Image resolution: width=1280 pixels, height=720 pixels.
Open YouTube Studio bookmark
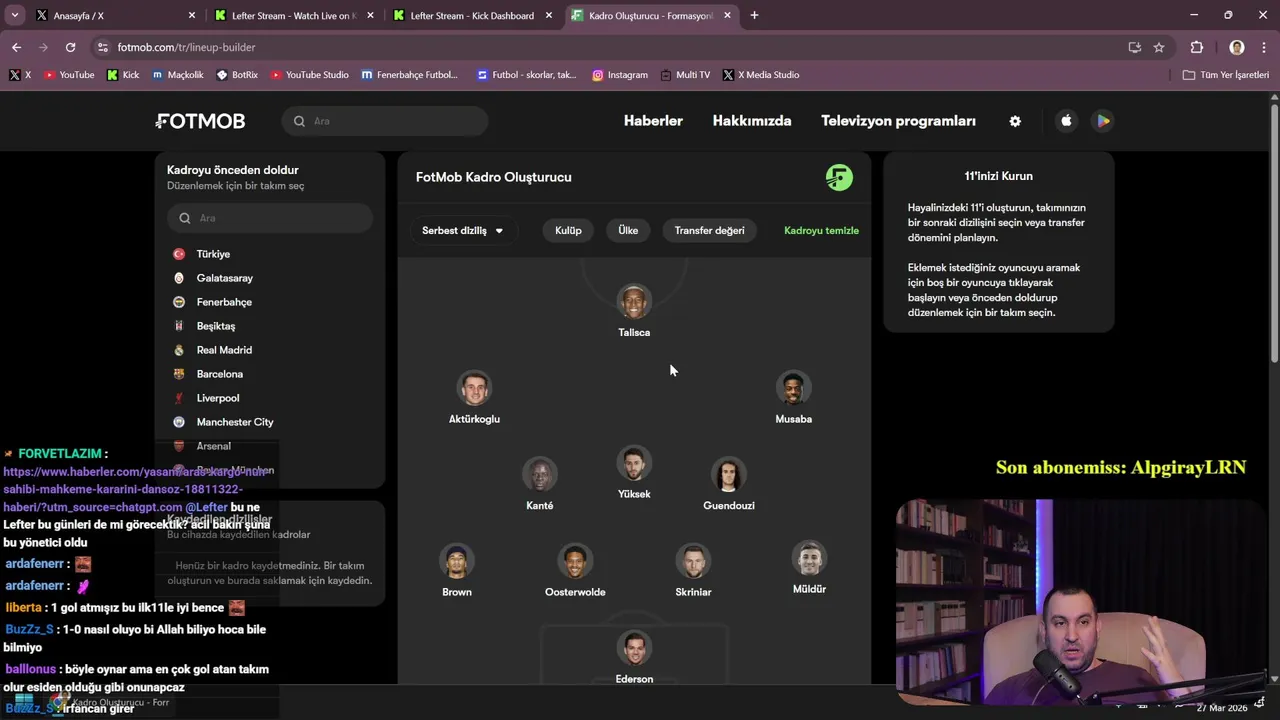(310, 75)
